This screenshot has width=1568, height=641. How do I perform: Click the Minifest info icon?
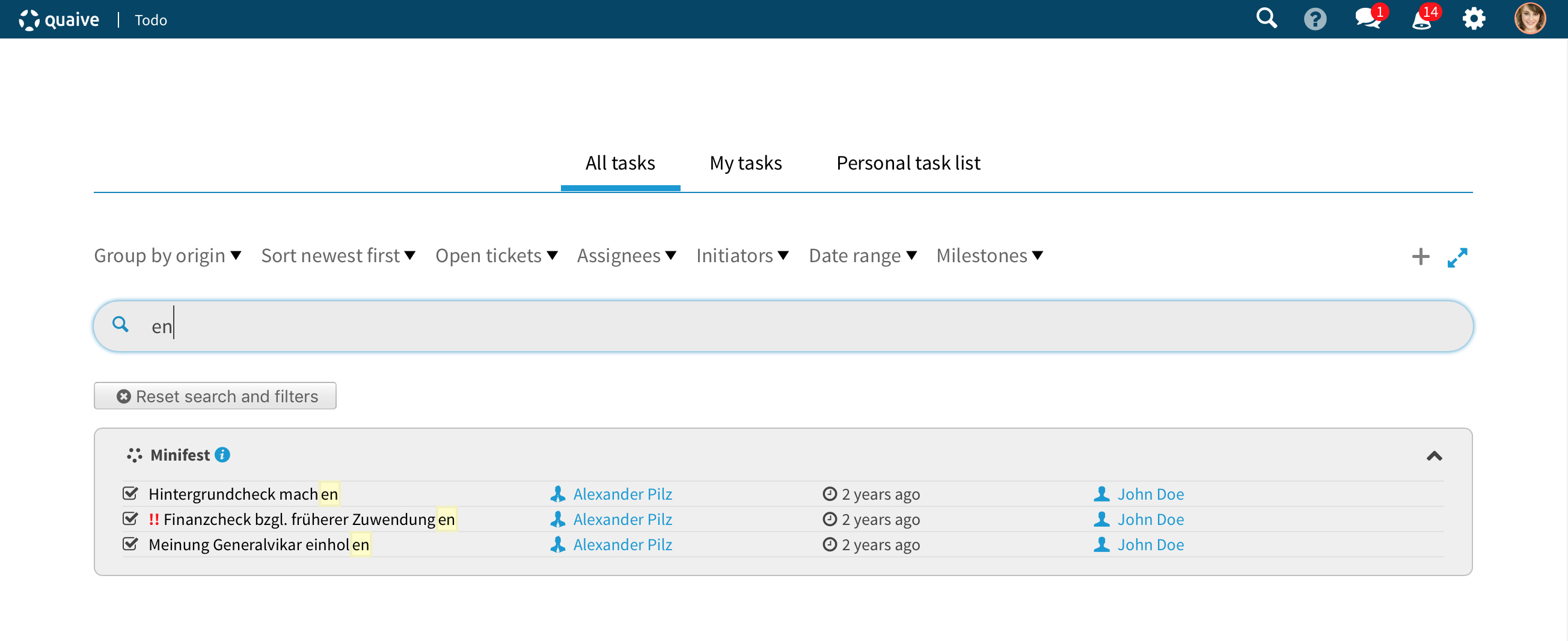pos(223,455)
